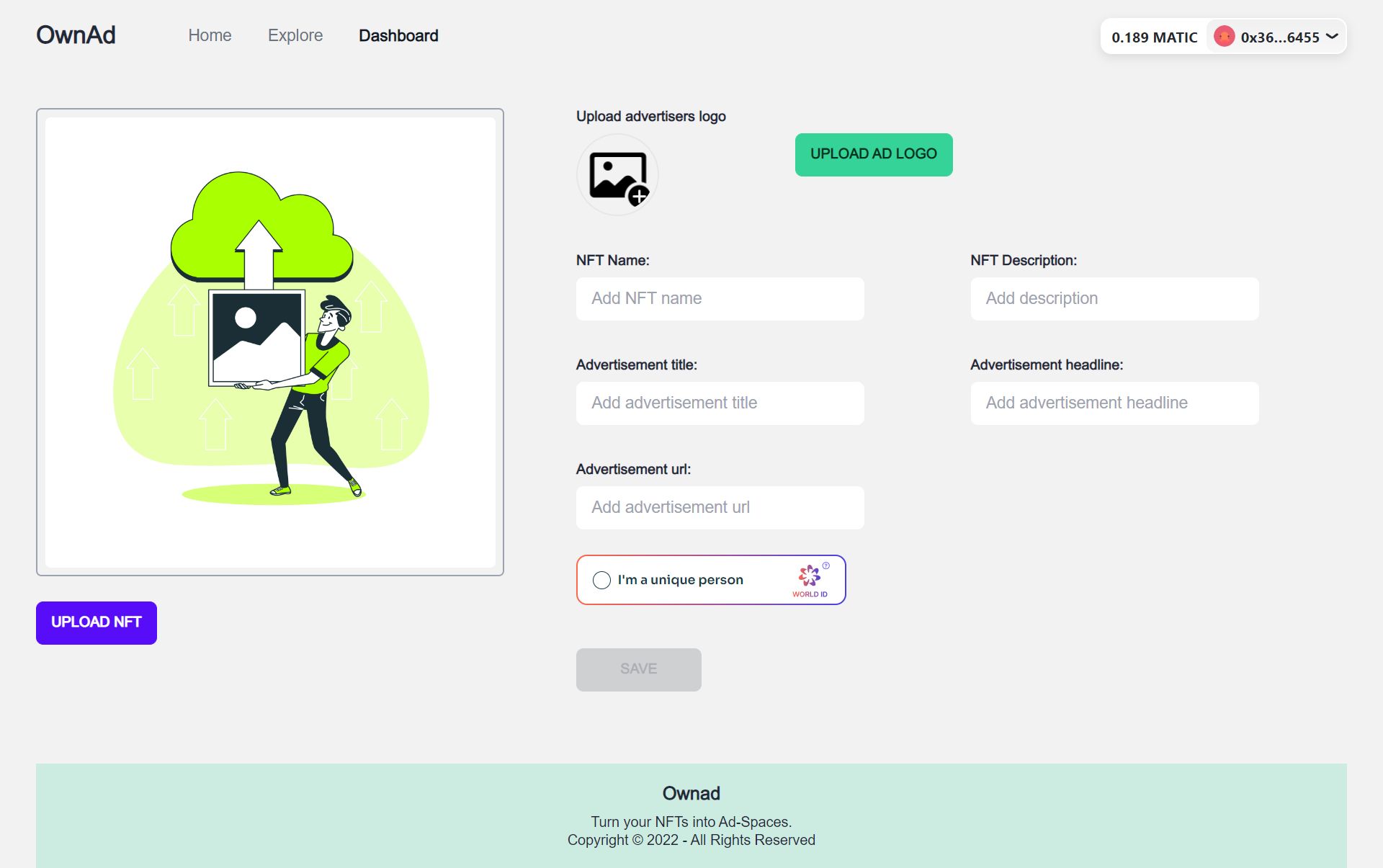Click the UPLOAD AD LOGO button
The image size is (1383, 868).
[873, 154]
